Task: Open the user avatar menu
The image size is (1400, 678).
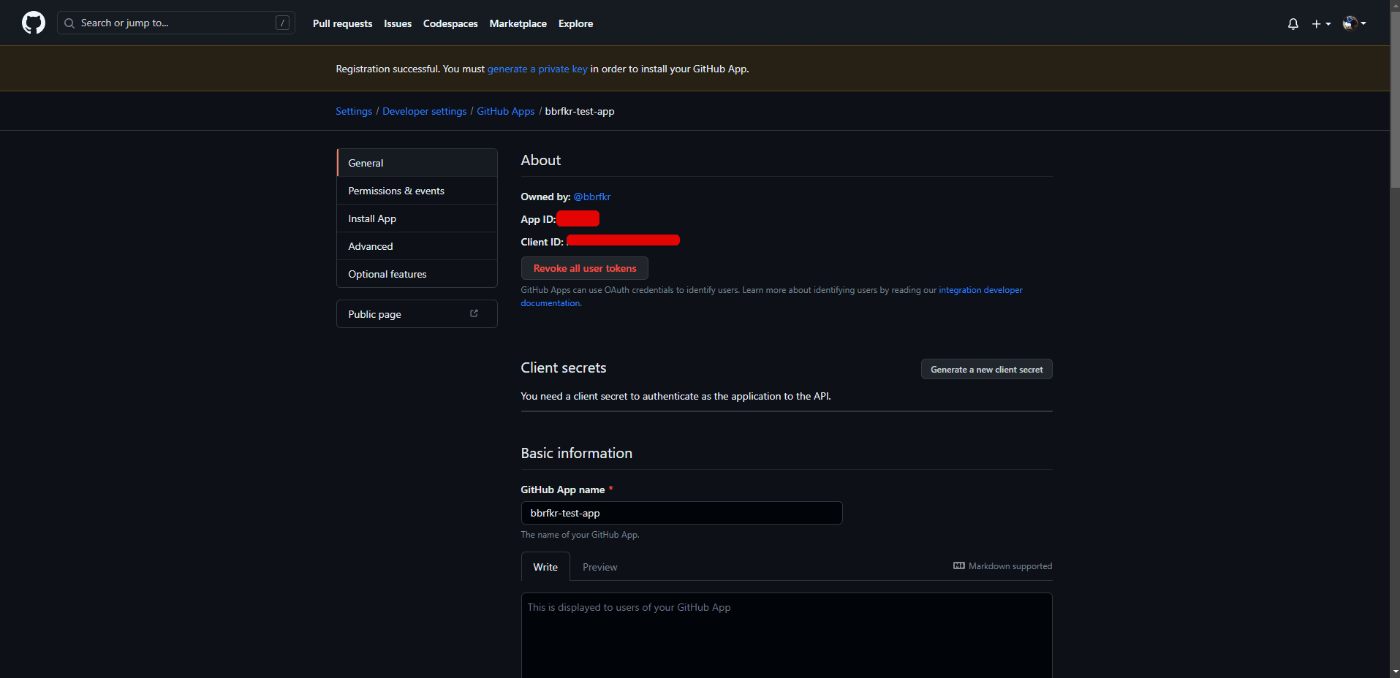Action: (x=1354, y=23)
